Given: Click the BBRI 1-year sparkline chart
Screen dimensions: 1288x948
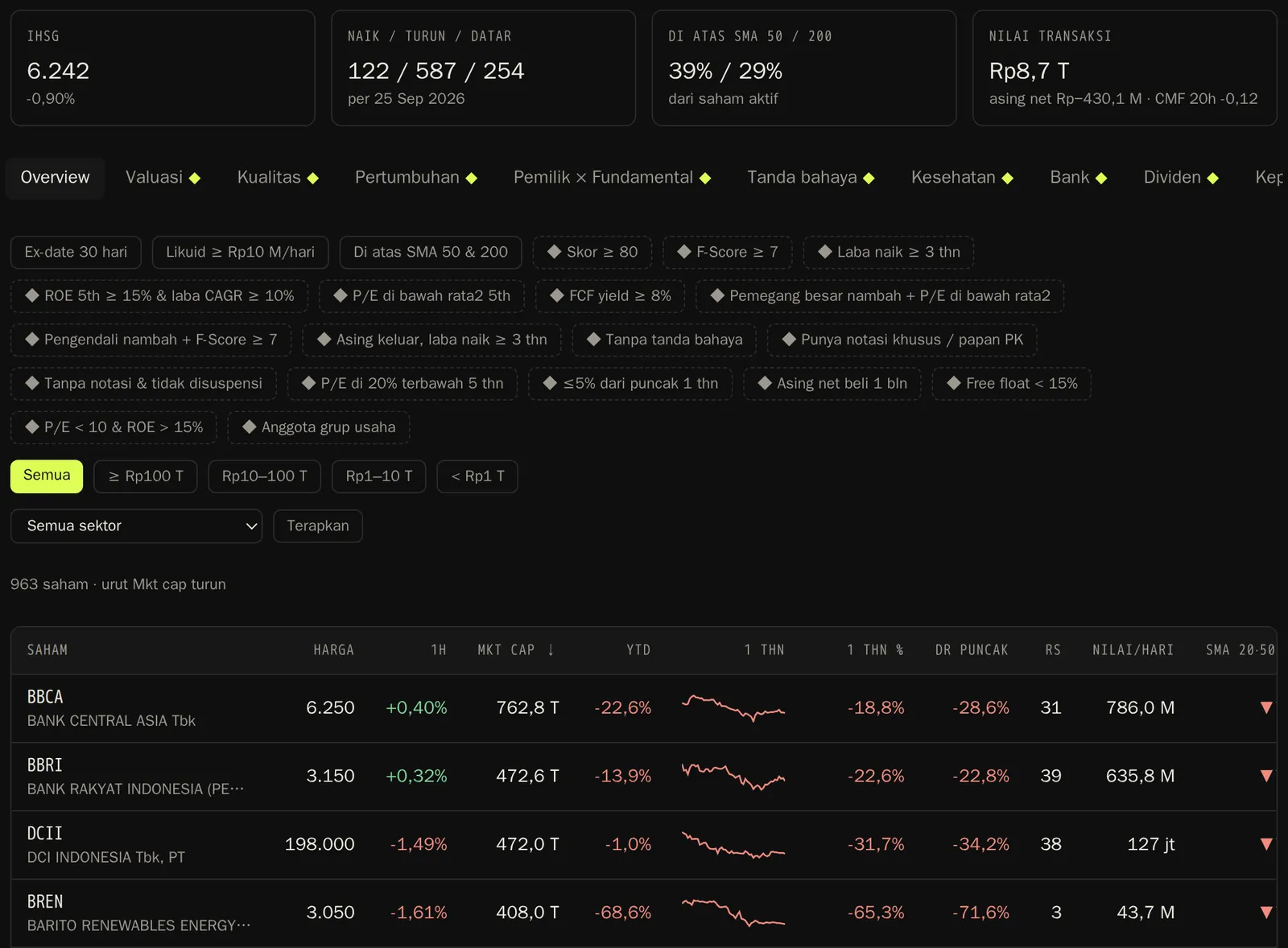Looking at the screenshot, I should (x=733, y=777).
